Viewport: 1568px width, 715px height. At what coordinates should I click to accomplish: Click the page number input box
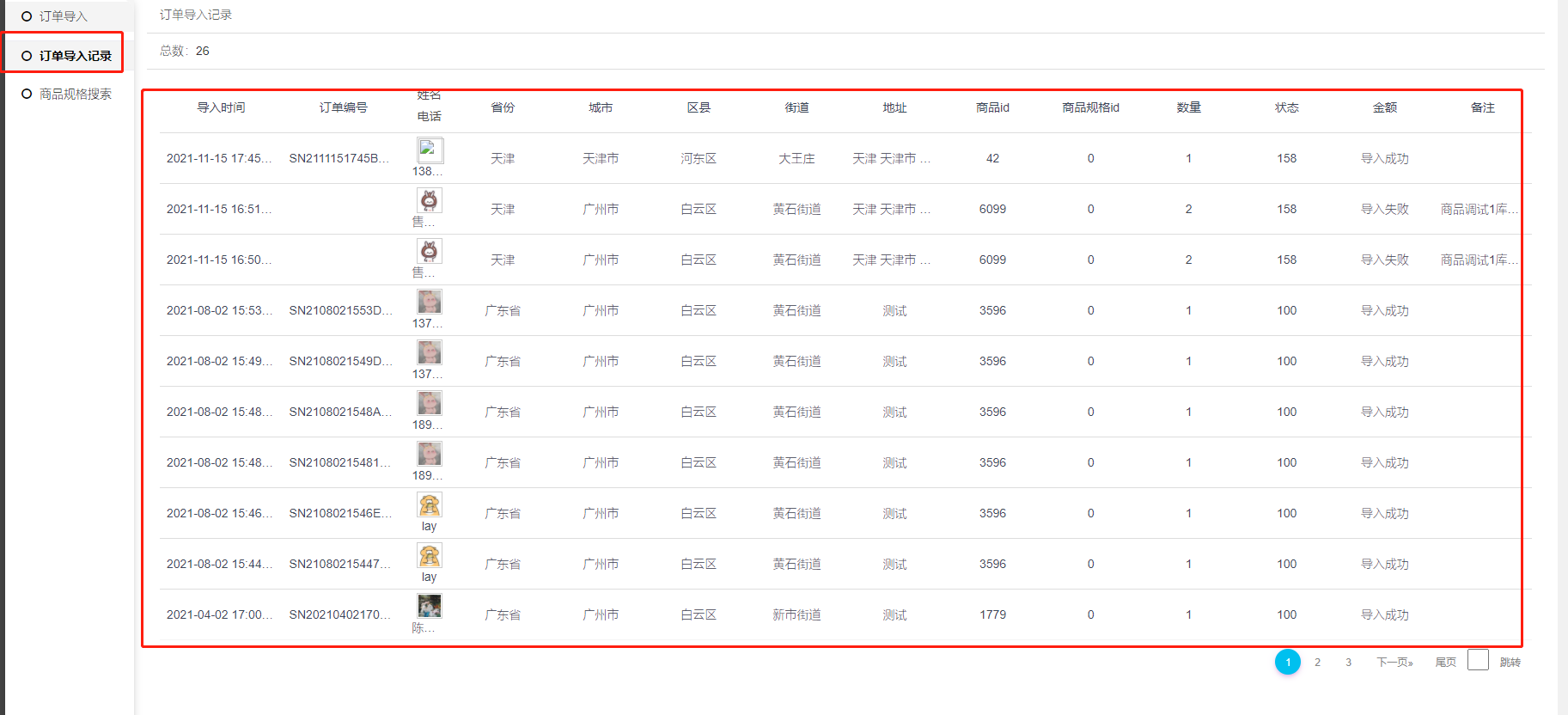tap(1478, 660)
